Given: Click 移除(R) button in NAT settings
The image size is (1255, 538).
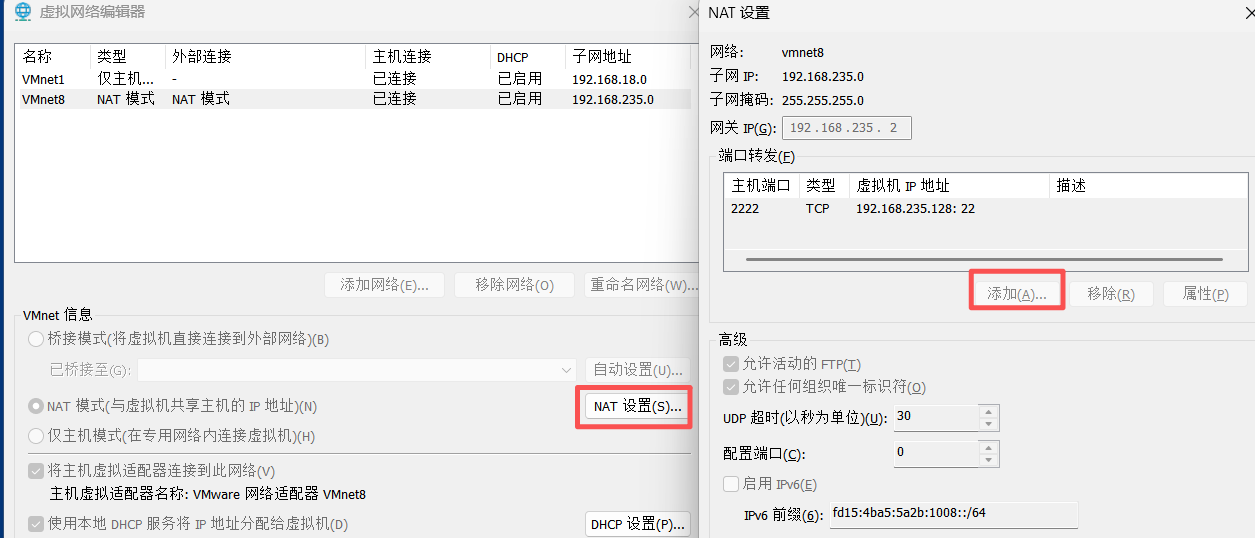Looking at the screenshot, I should [x=1111, y=294].
